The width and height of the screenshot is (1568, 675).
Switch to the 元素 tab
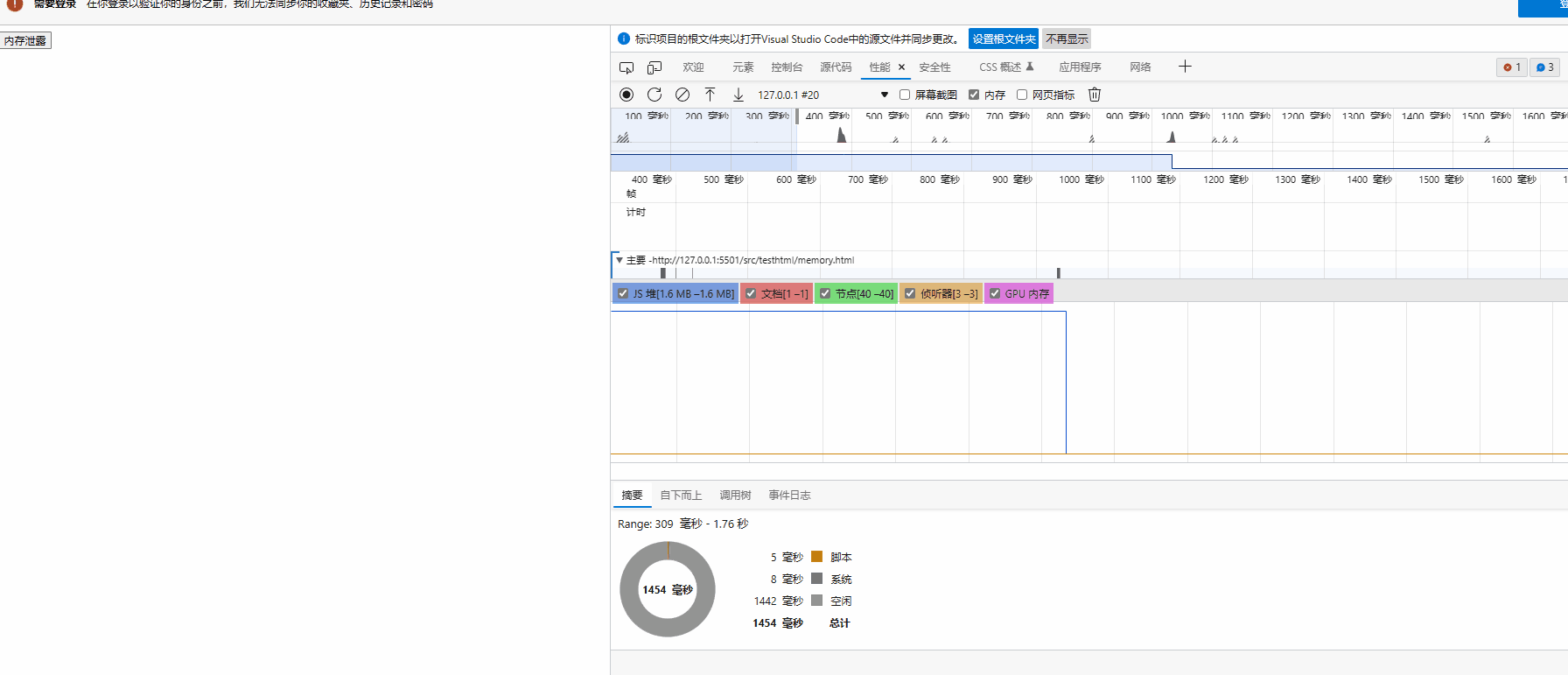point(743,67)
